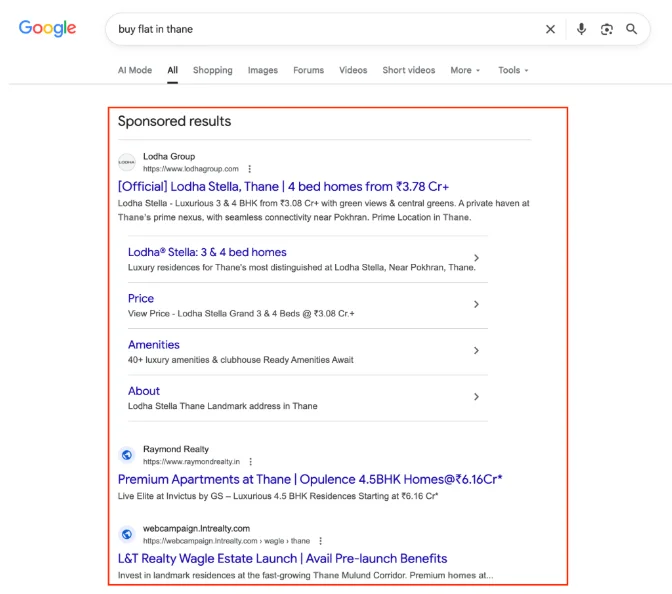Click 'Sponsored results' heading

pos(174,121)
